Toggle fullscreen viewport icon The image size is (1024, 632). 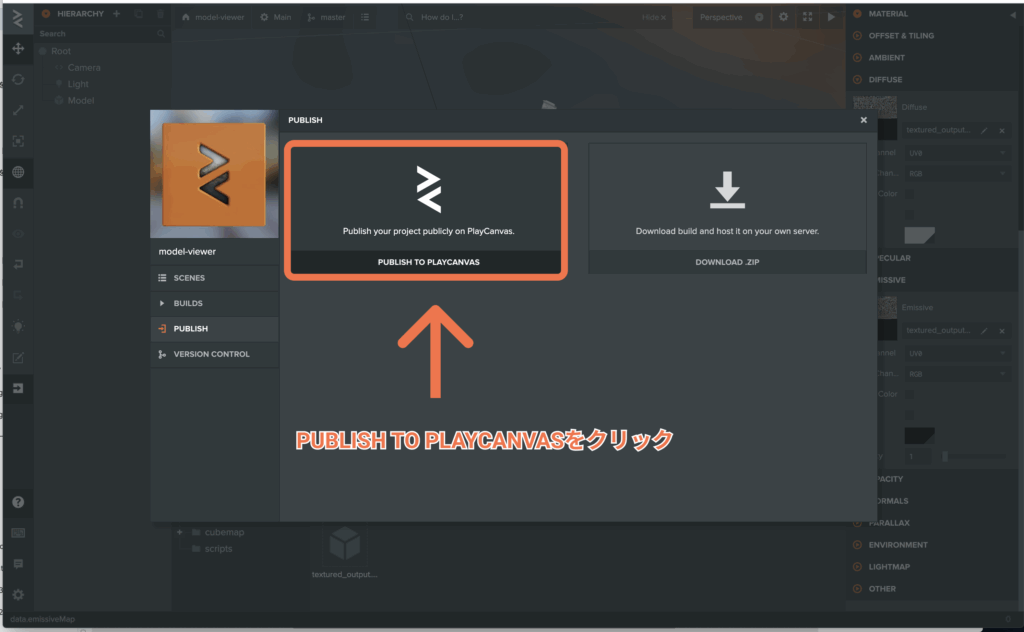pos(807,17)
